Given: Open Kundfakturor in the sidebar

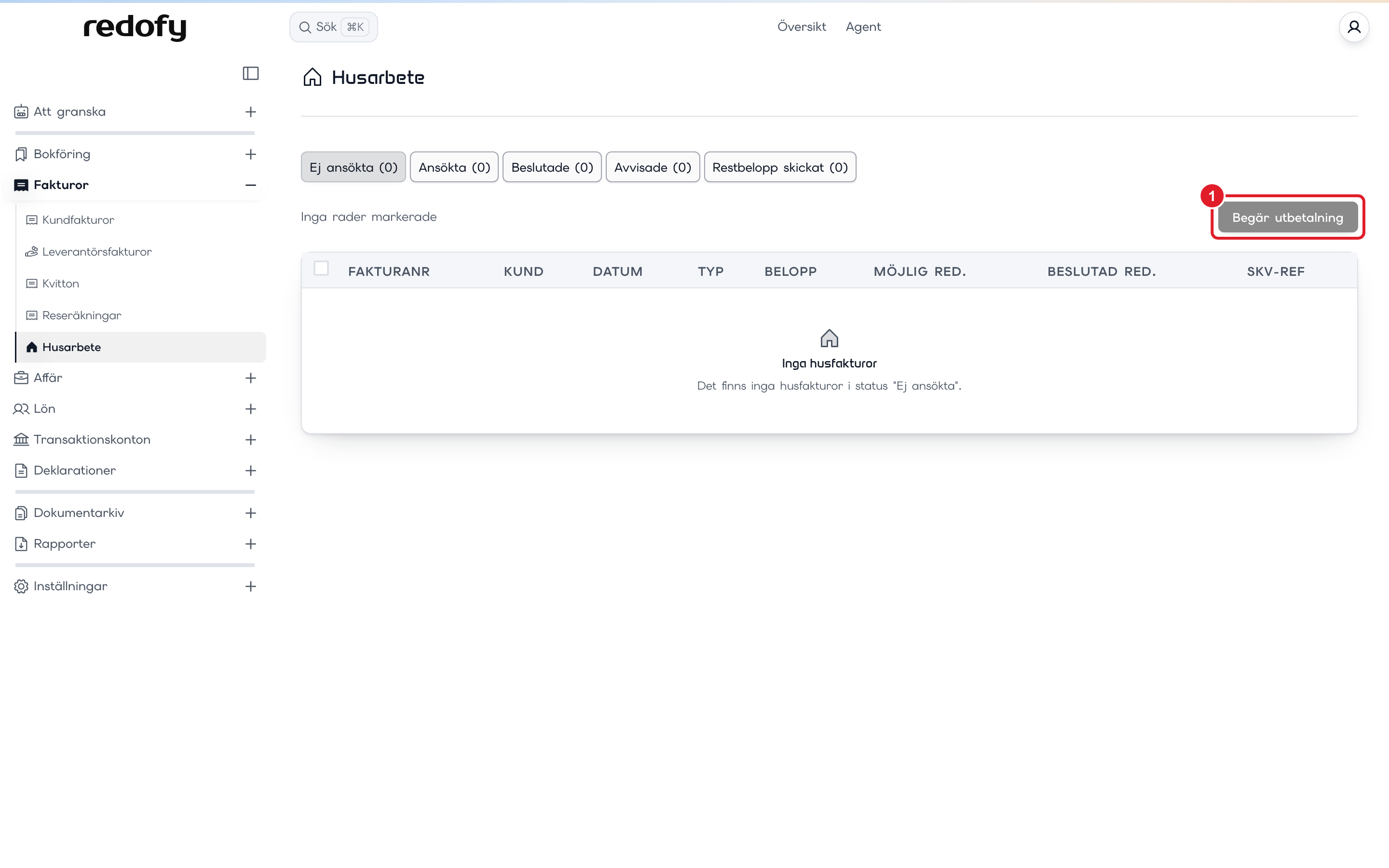Looking at the screenshot, I should (78, 220).
